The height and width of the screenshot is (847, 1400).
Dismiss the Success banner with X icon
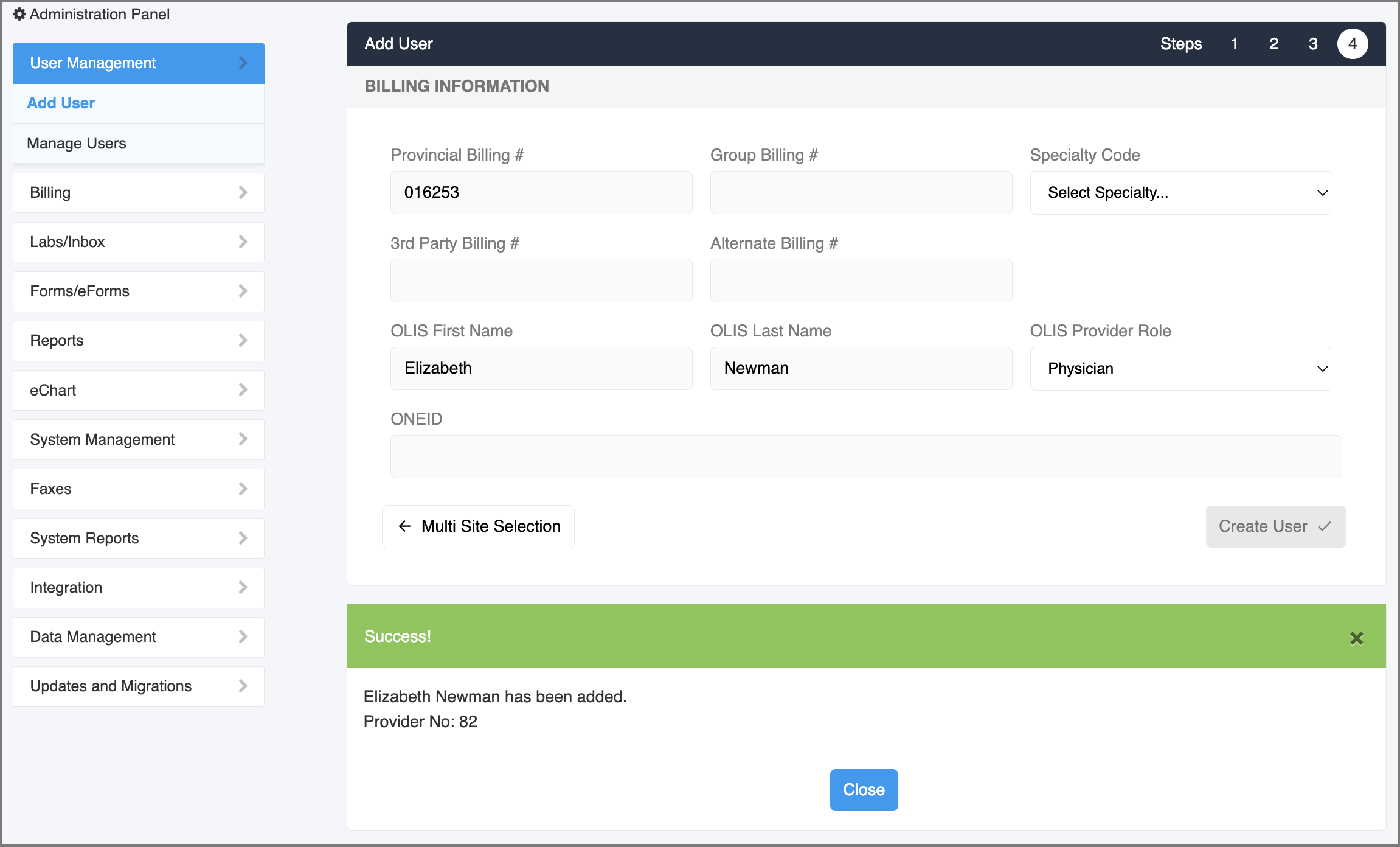click(x=1356, y=638)
